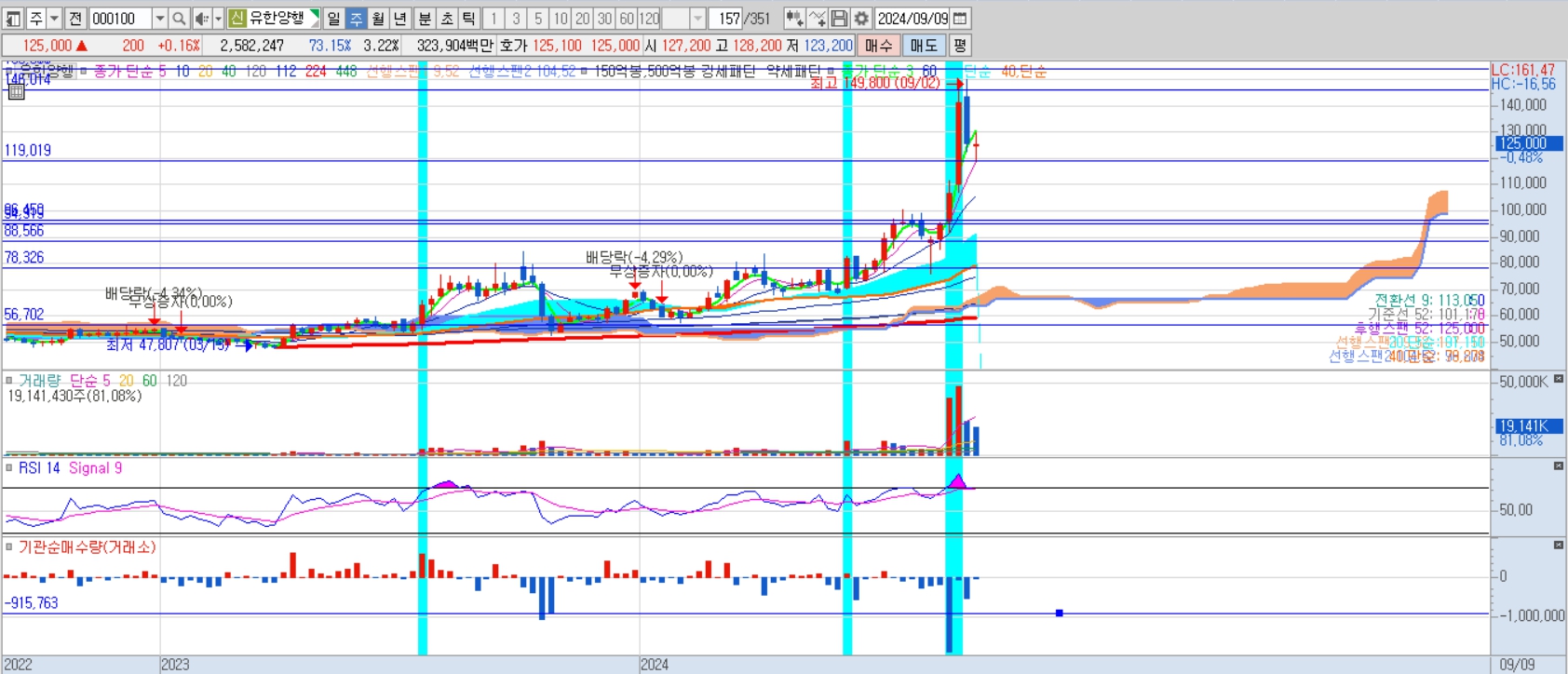Open the calendar date picker icon
The image size is (1568, 674).
coord(961,18)
